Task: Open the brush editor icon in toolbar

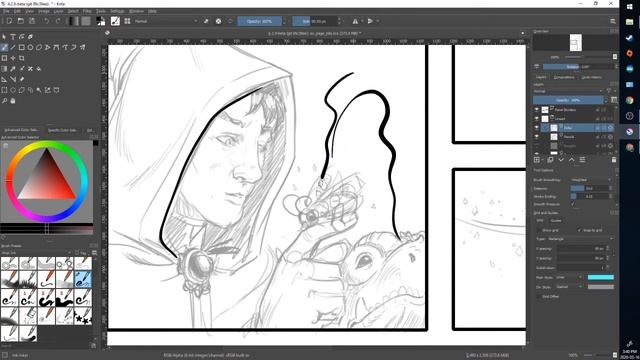Action: click(116, 21)
